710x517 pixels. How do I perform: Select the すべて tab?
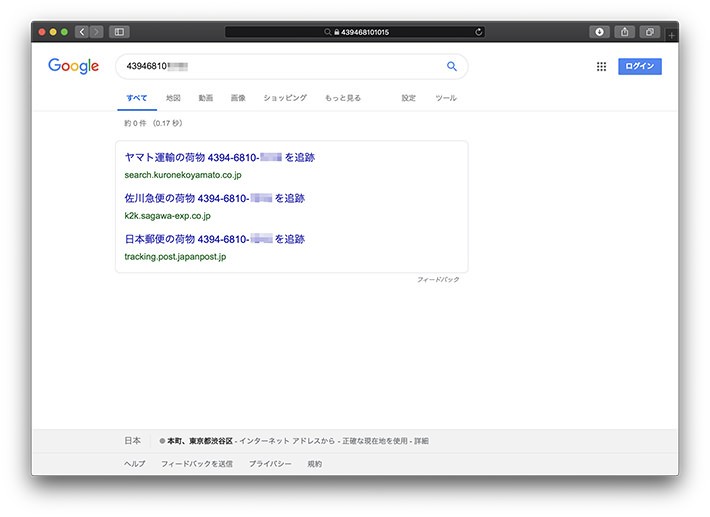[137, 98]
